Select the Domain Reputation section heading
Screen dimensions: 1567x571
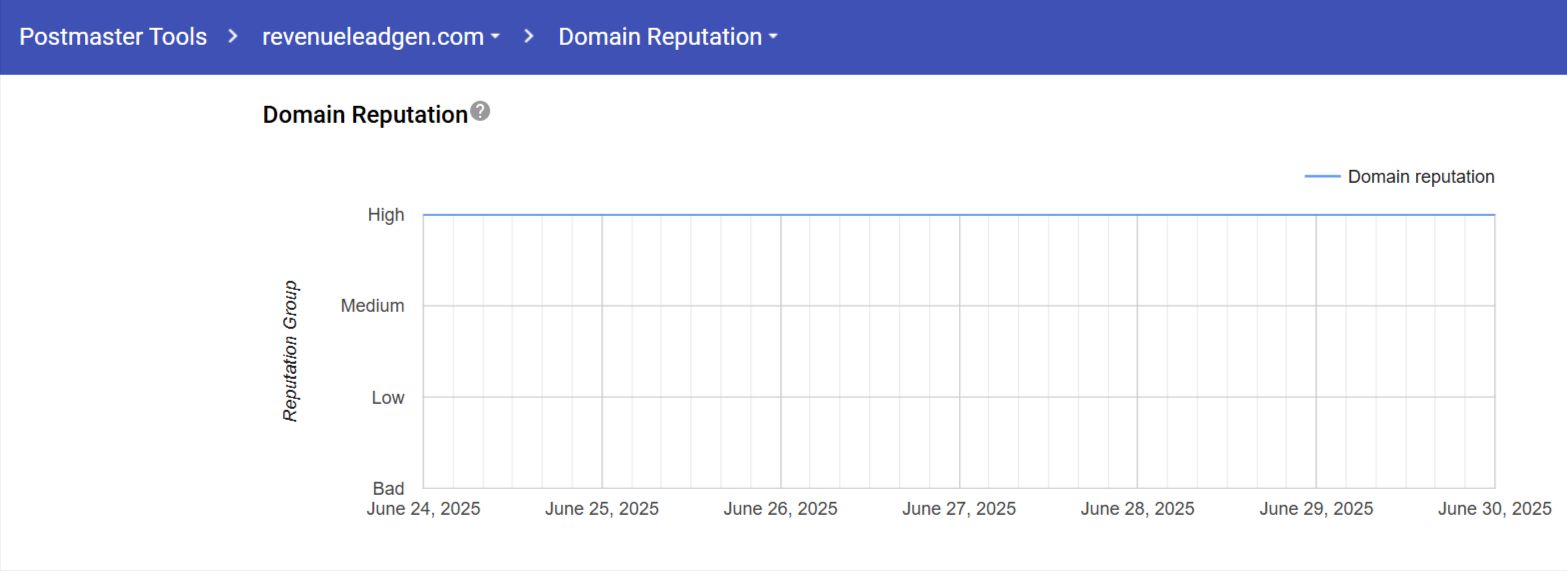(x=365, y=115)
